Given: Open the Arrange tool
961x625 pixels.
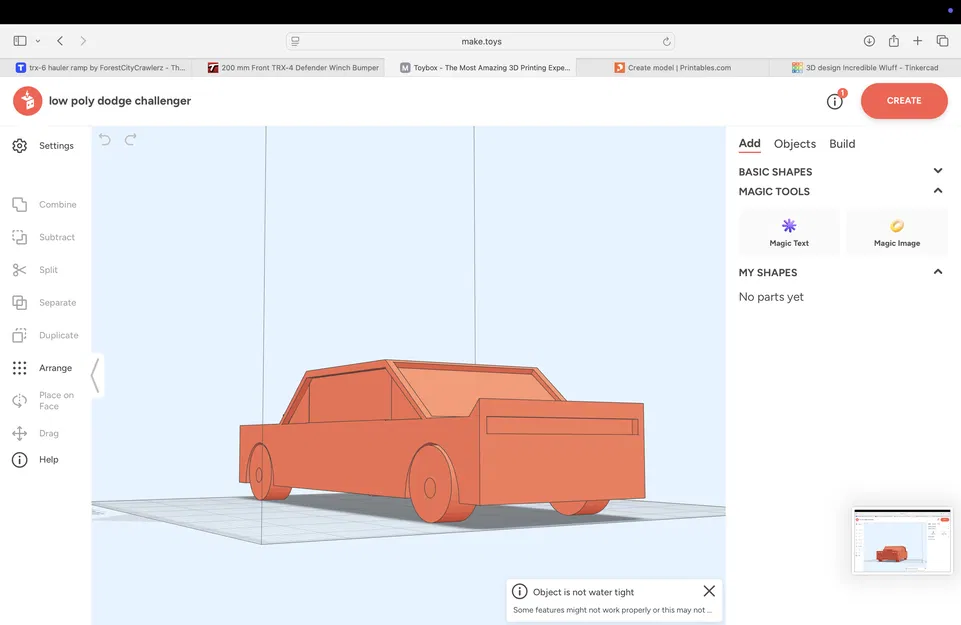Looking at the screenshot, I should 47,367.
